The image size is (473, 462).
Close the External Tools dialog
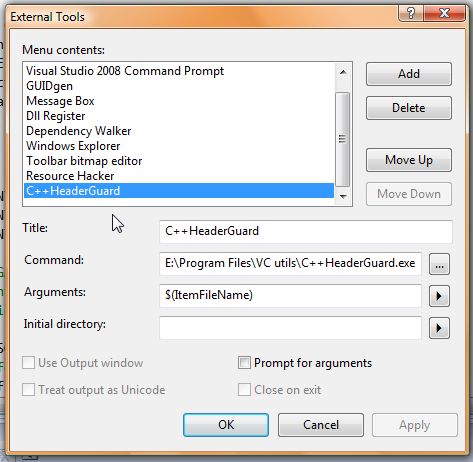[x=444, y=14]
